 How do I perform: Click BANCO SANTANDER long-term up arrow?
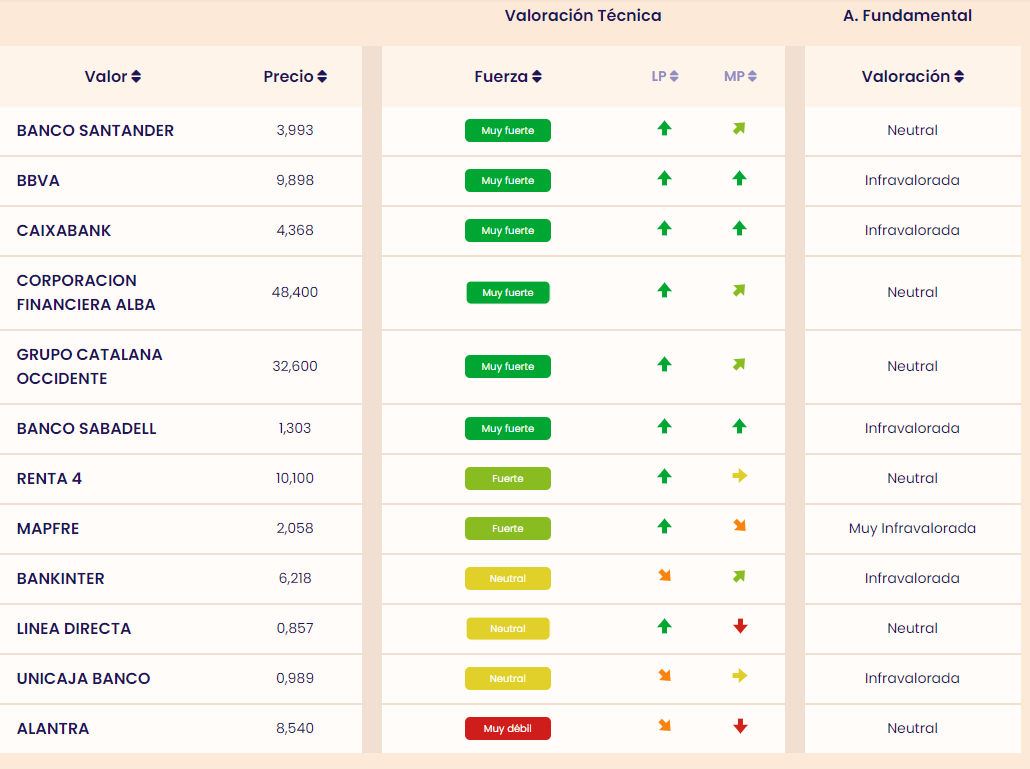pyautogui.click(x=664, y=128)
